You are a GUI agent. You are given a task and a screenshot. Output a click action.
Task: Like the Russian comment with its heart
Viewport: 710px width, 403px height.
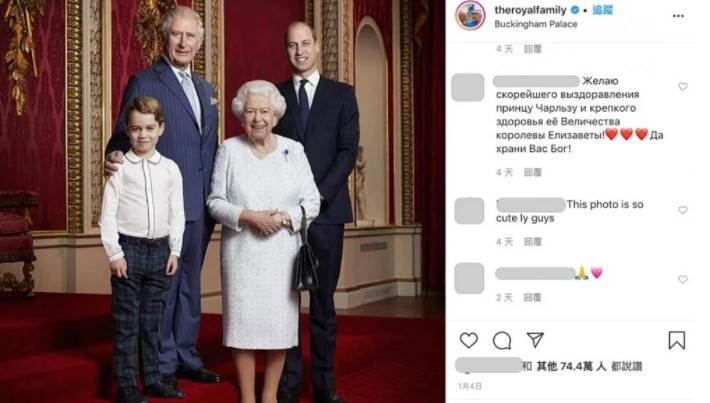tap(682, 86)
